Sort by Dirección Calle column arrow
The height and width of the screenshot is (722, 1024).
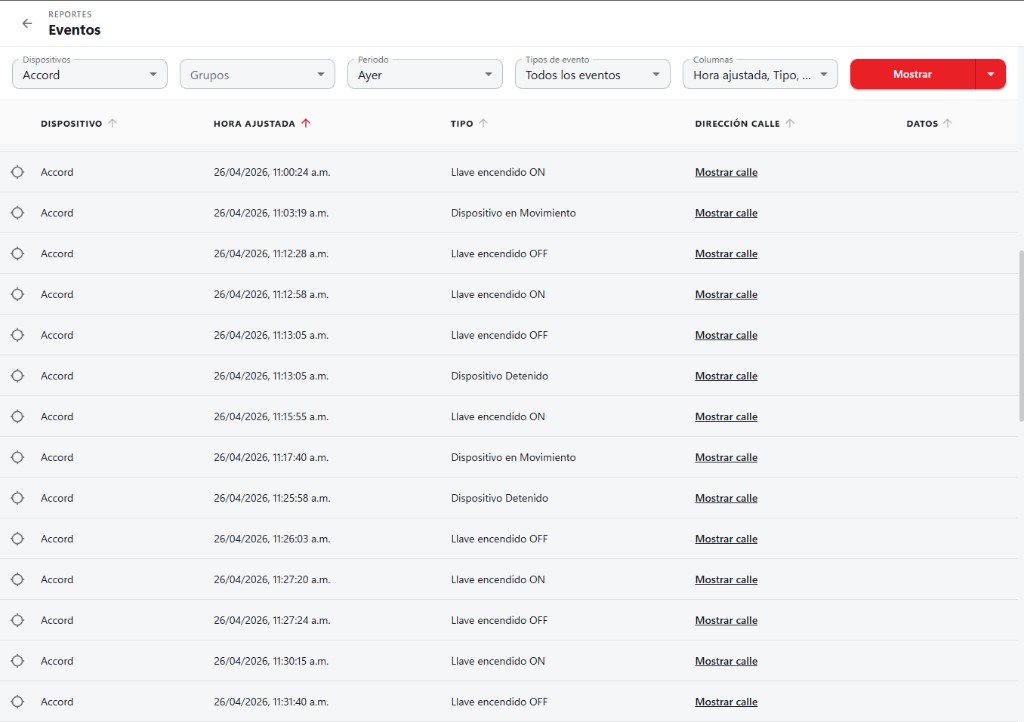790,123
